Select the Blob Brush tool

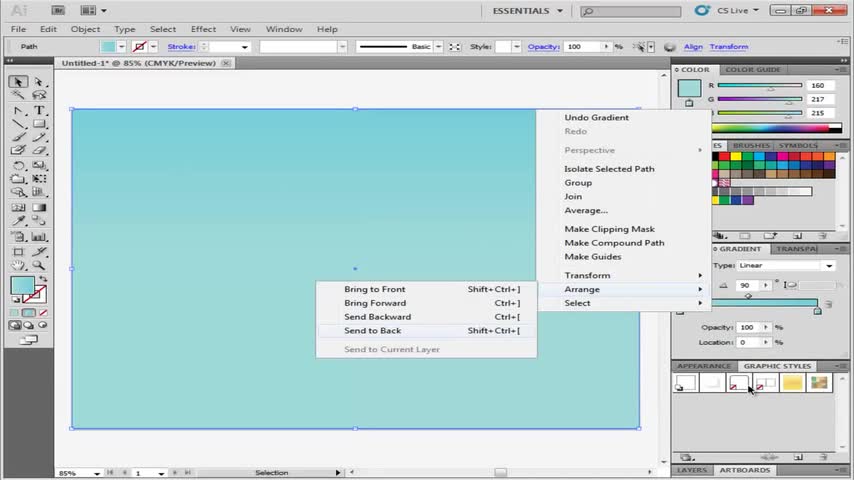click(18, 150)
